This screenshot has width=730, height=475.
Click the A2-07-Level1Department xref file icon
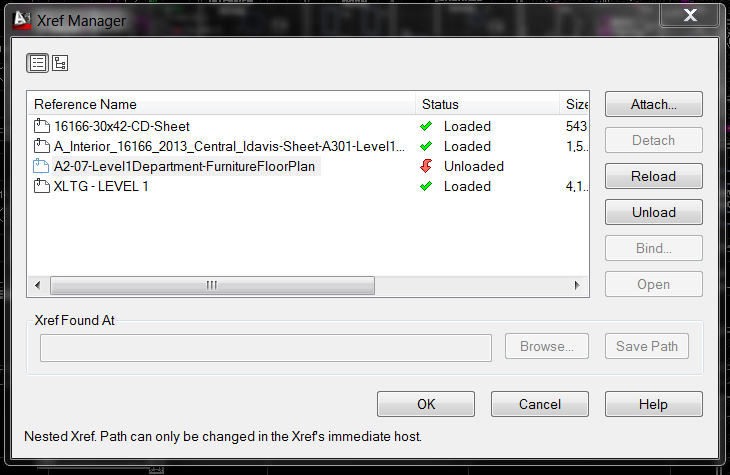pos(41,166)
